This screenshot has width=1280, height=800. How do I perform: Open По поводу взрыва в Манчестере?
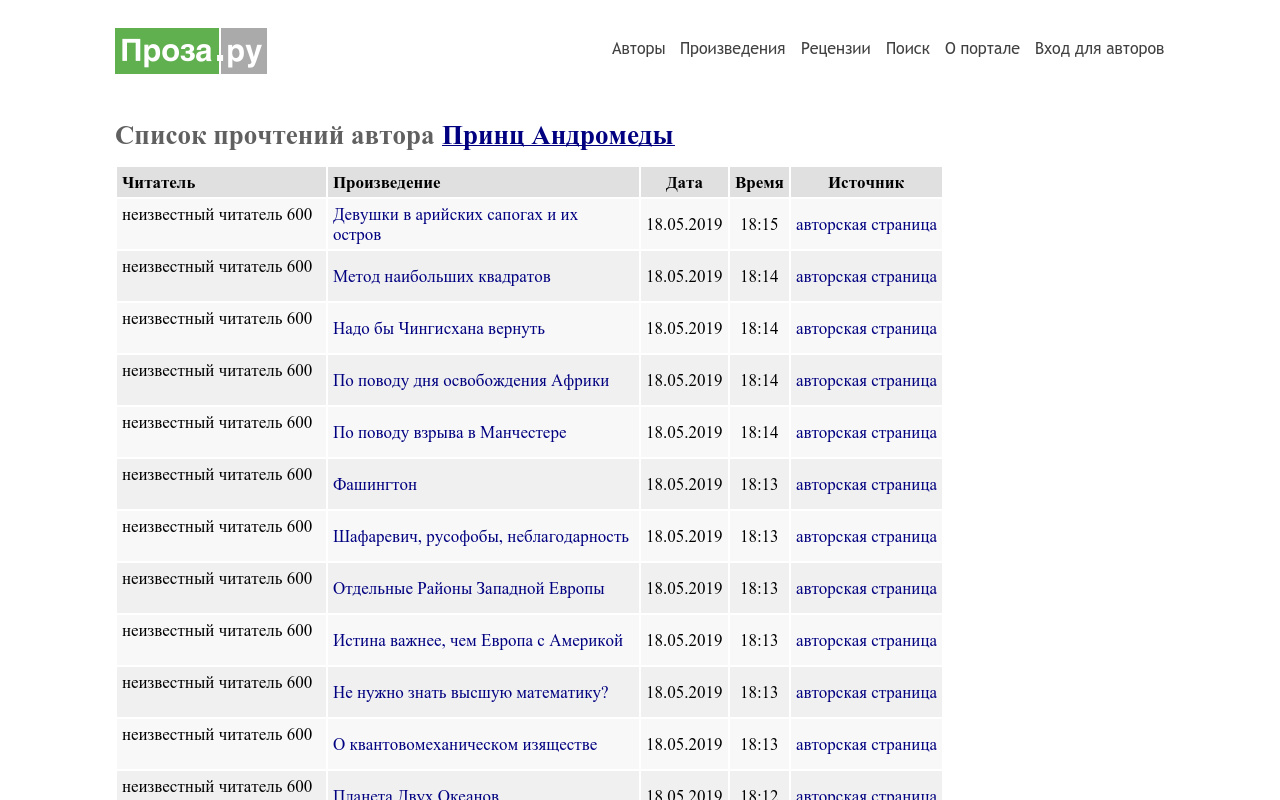tap(450, 432)
